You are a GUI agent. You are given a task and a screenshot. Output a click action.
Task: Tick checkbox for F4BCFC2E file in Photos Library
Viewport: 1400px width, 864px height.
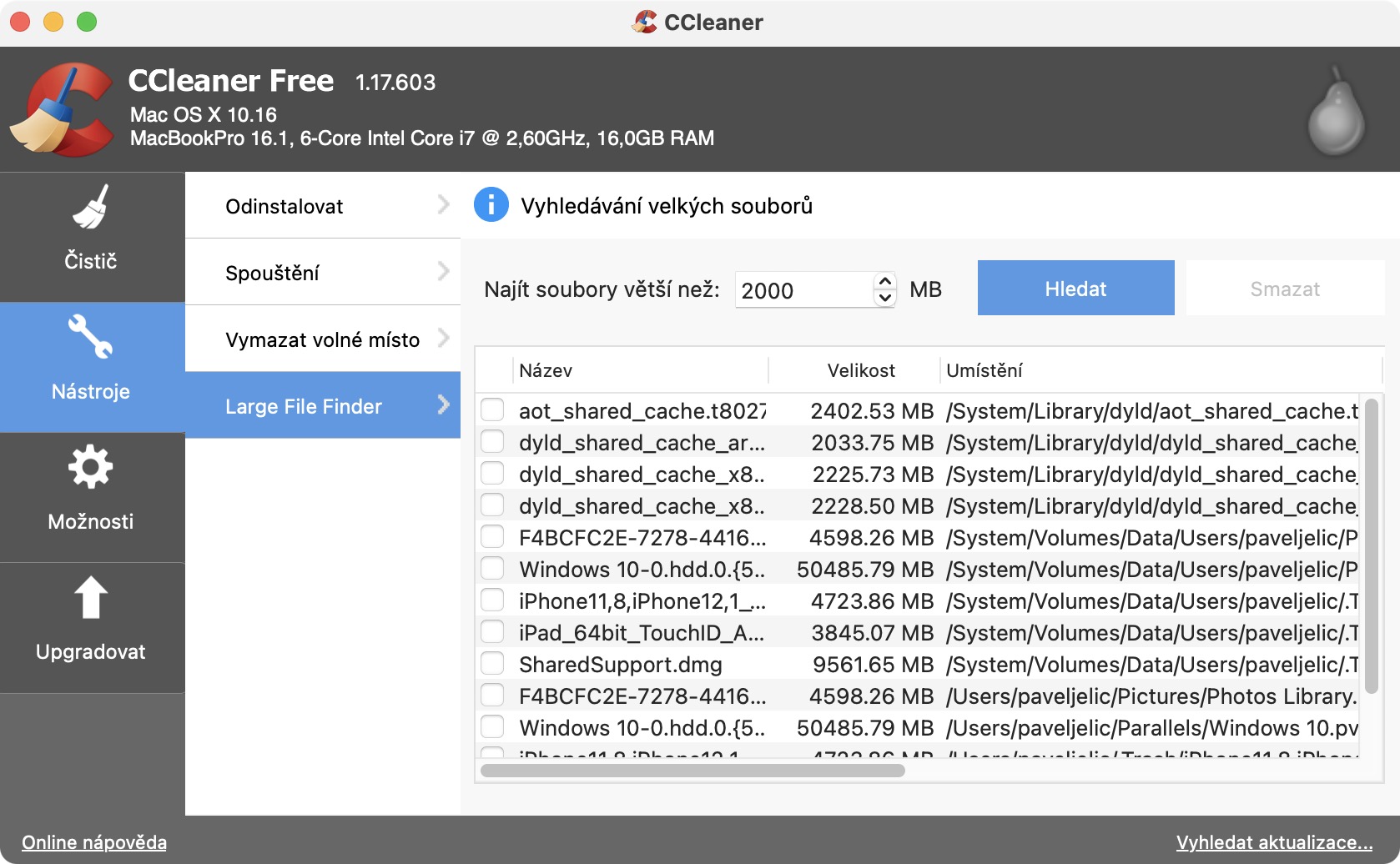tap(492, 696)
